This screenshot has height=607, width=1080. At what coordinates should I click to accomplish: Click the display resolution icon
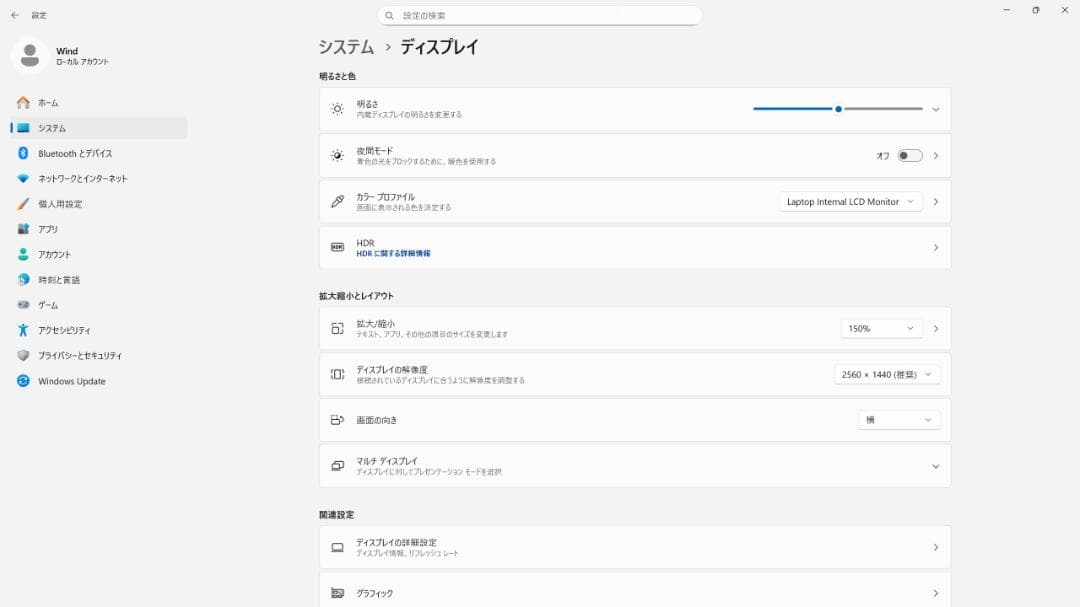point(337,373)
